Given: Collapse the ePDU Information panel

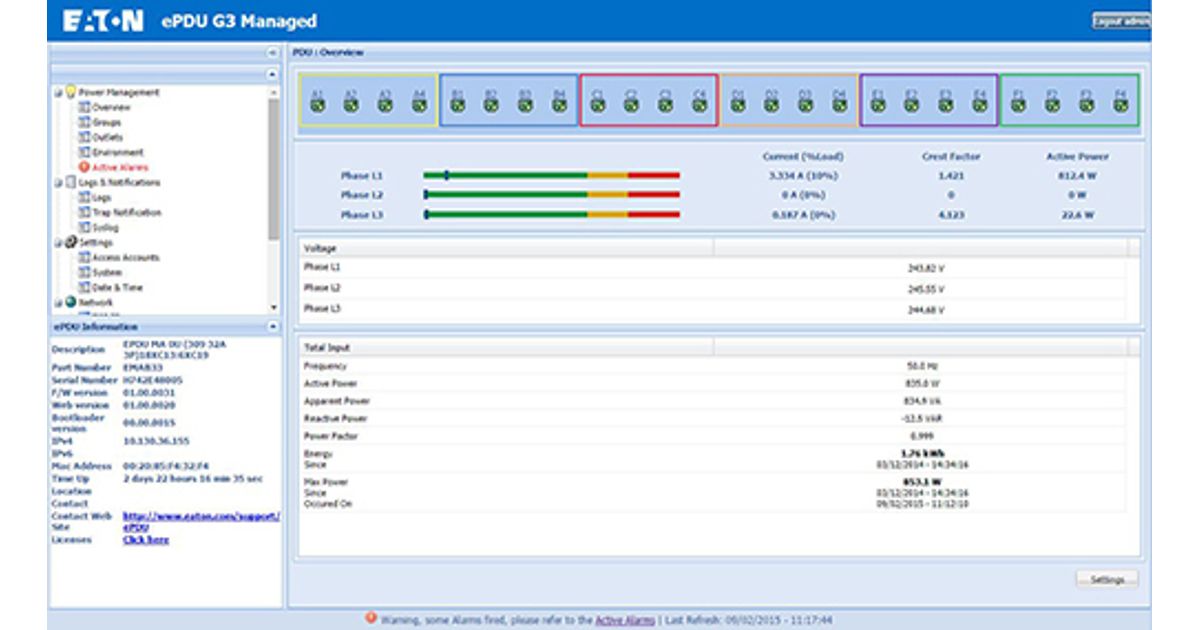Looking at the screenshot, I should (x=273, y=327).
